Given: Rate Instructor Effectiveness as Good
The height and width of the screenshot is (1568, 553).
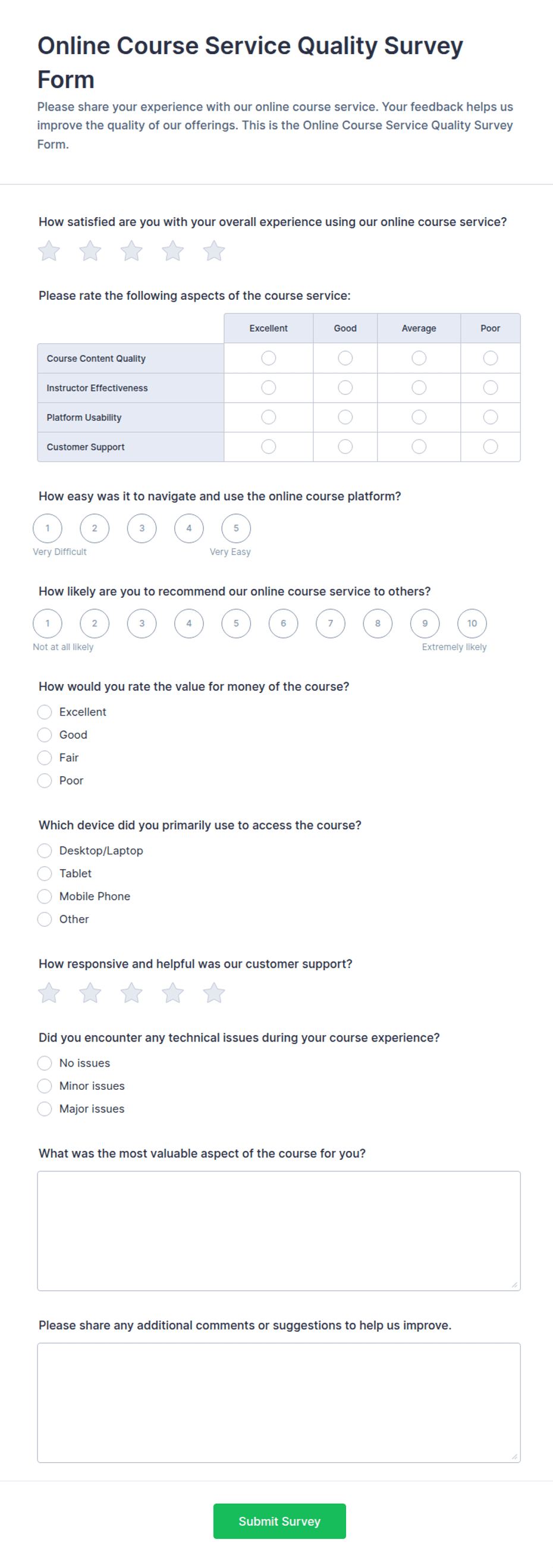Looking at the screenshot, I should pos(345,388).
